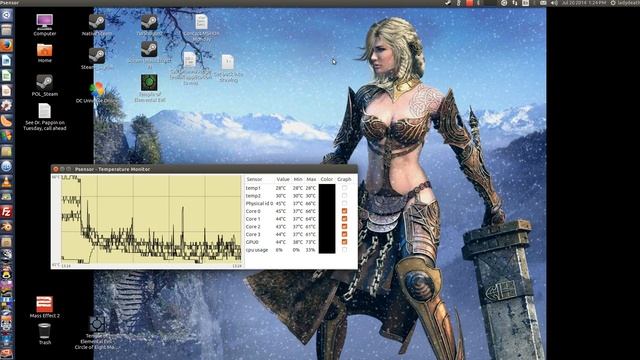Disable graph for Core 2
Viewport: 640px width, 360px height.
[344, 227]
